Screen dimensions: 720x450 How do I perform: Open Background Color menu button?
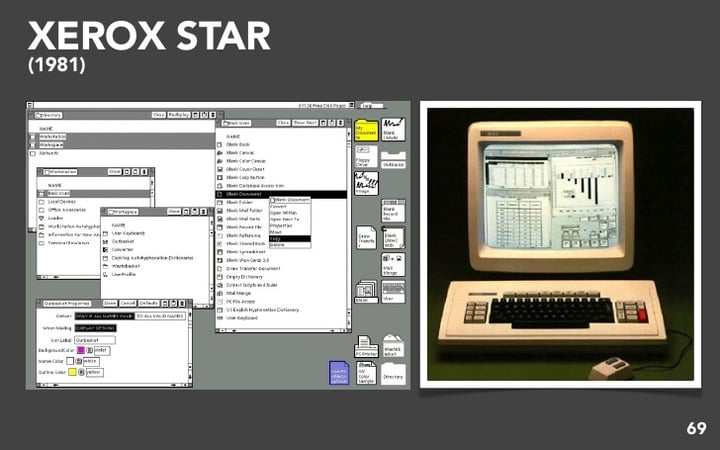[90, 350]
